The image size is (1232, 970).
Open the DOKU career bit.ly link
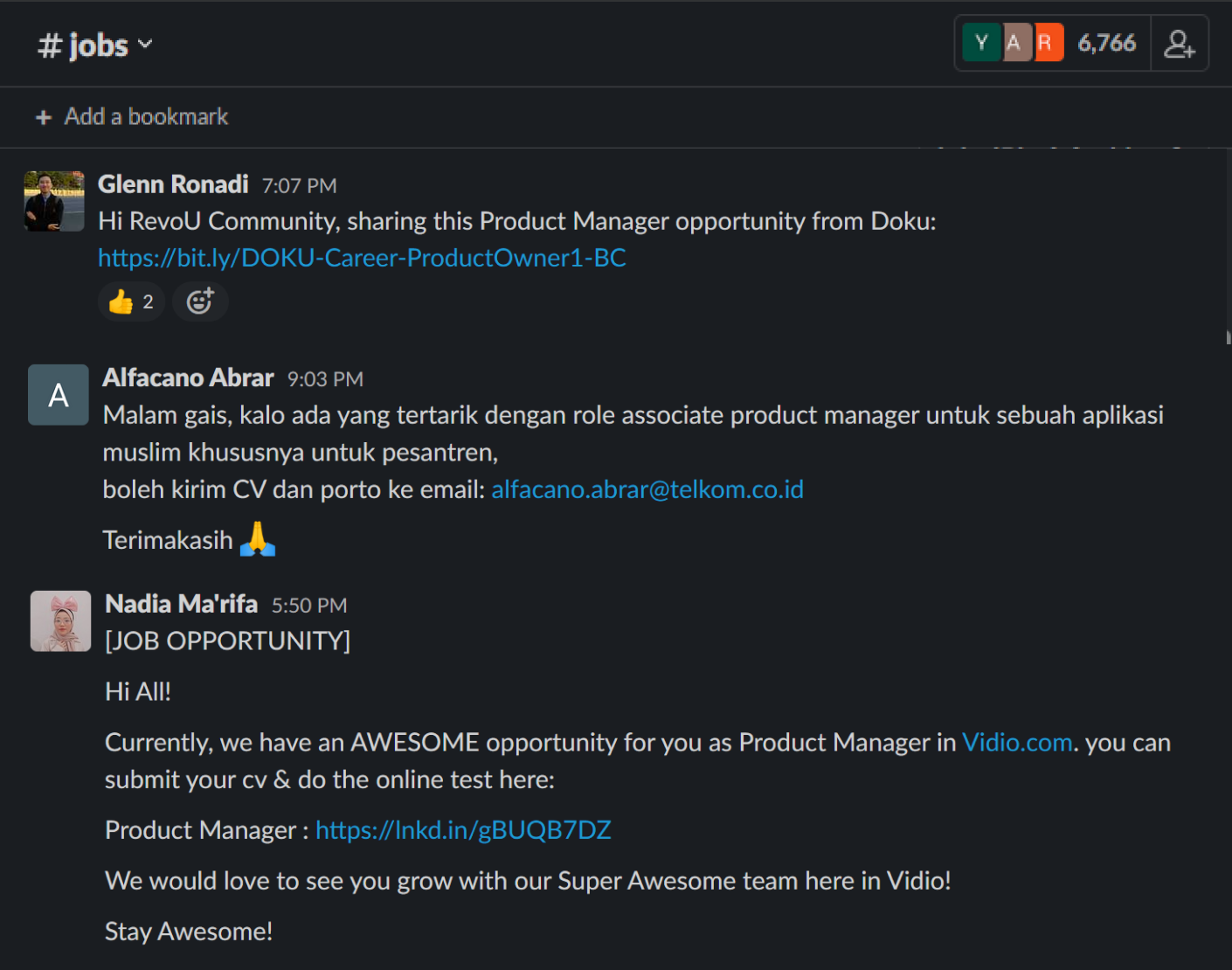tap(362, 258)
